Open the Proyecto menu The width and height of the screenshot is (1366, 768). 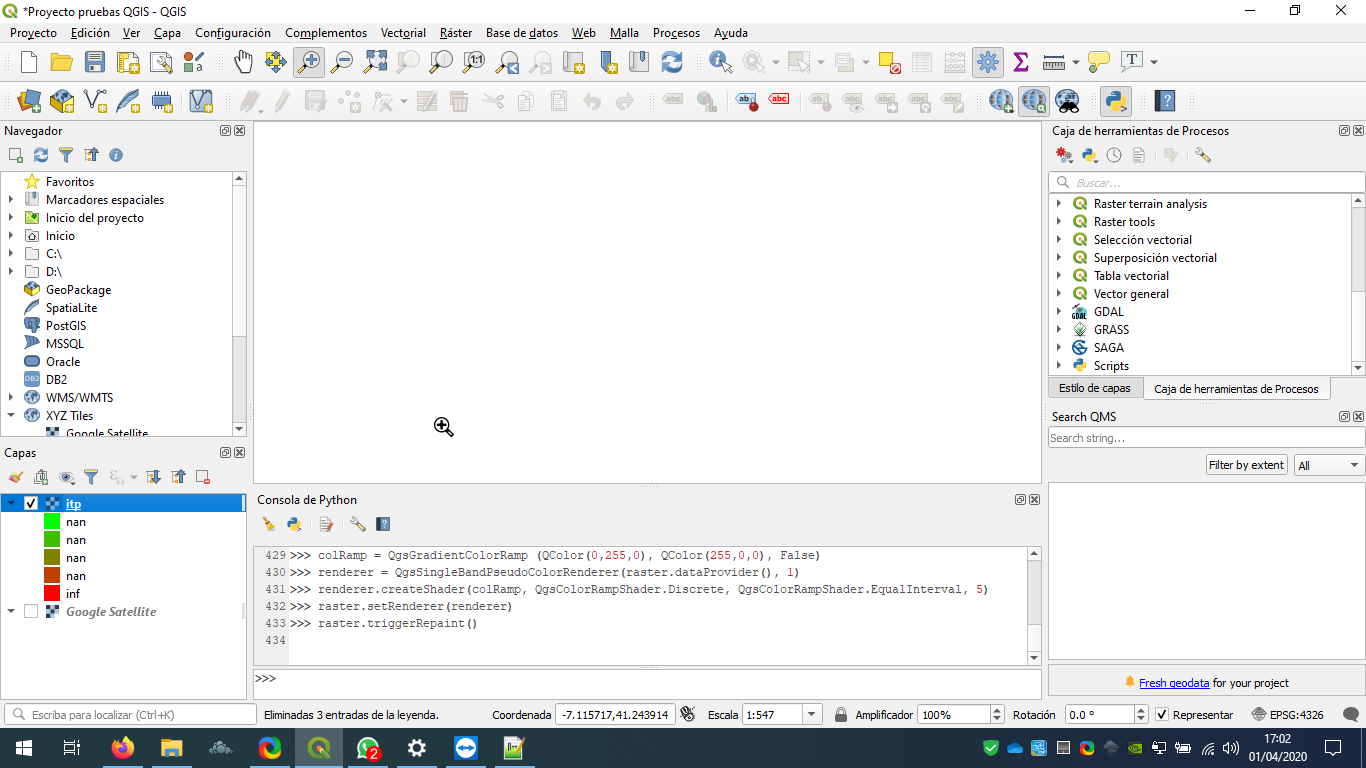point(33,33)
